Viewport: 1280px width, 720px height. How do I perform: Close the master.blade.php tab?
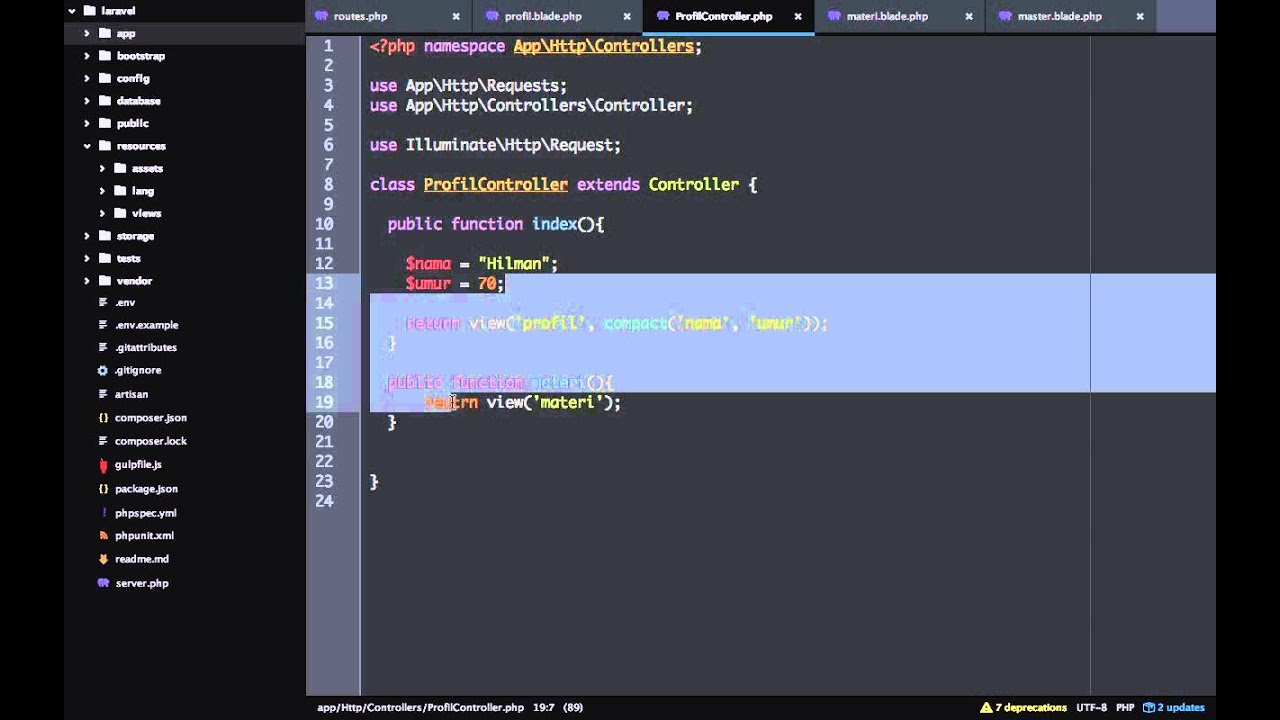point(1140,16)
